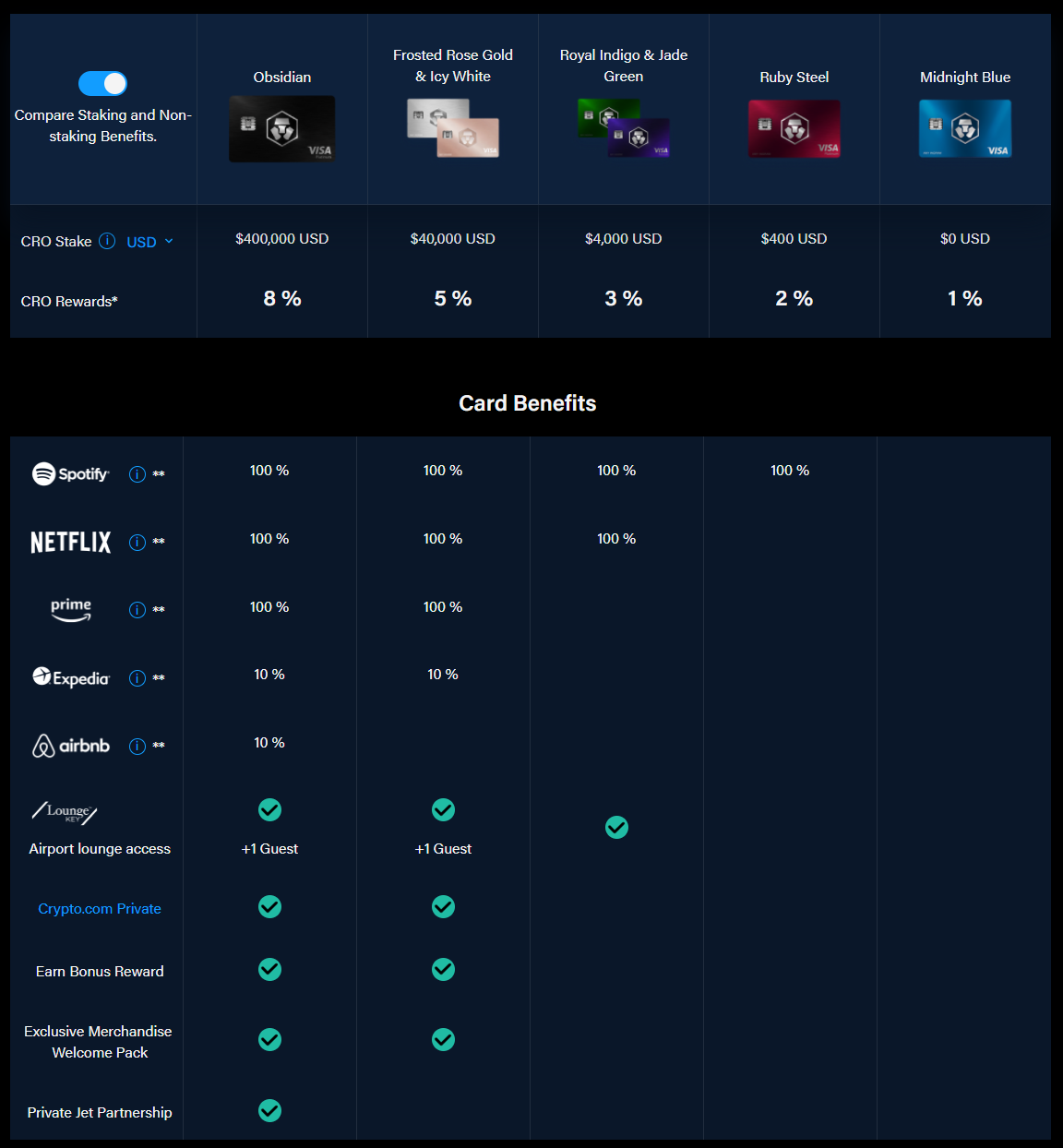This screenshot has width=1063, height=1148.
Task: Click the CRO Stake info icon
Action: point(107,241)
